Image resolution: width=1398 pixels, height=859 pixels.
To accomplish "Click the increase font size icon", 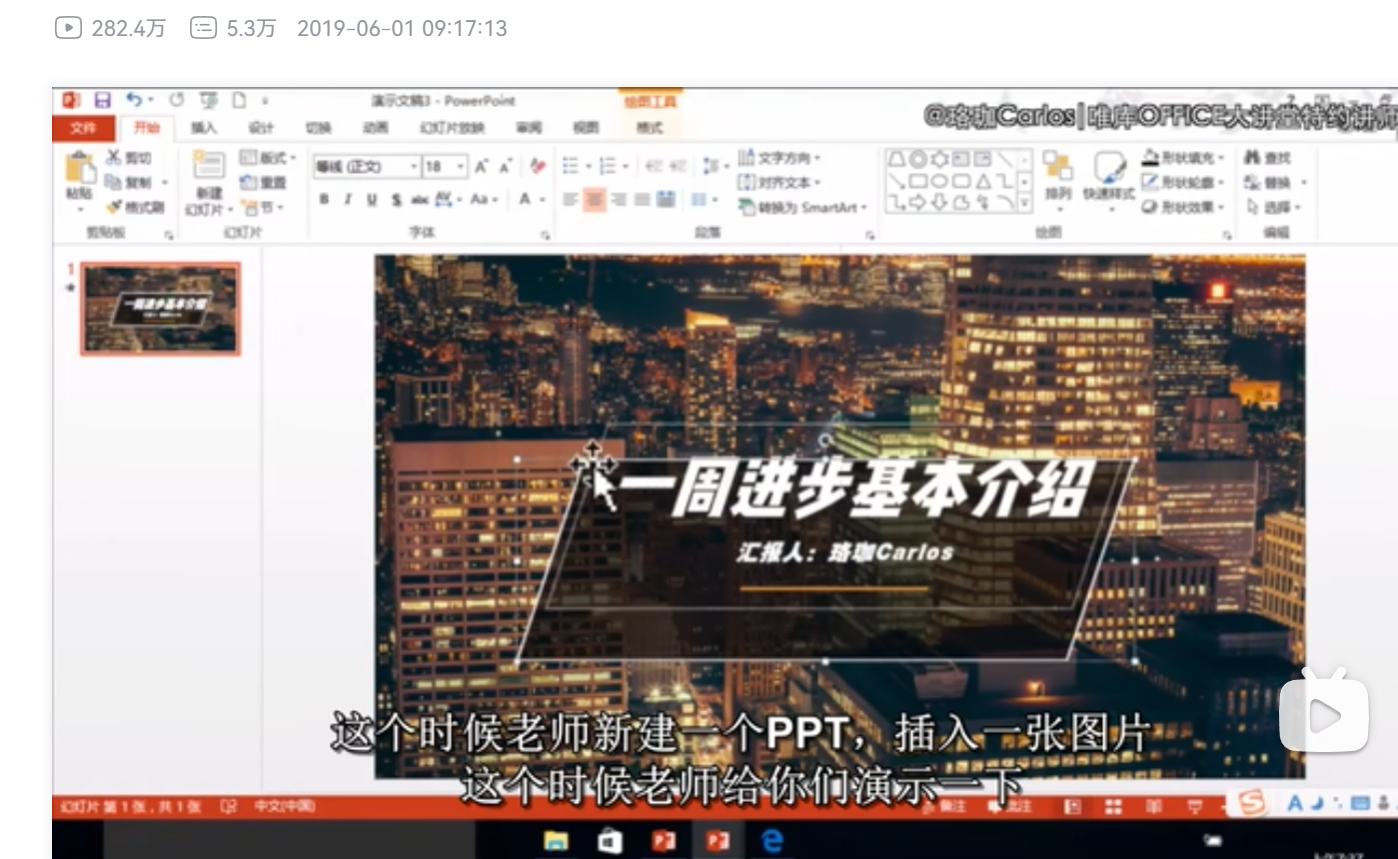I will point(482,166).
